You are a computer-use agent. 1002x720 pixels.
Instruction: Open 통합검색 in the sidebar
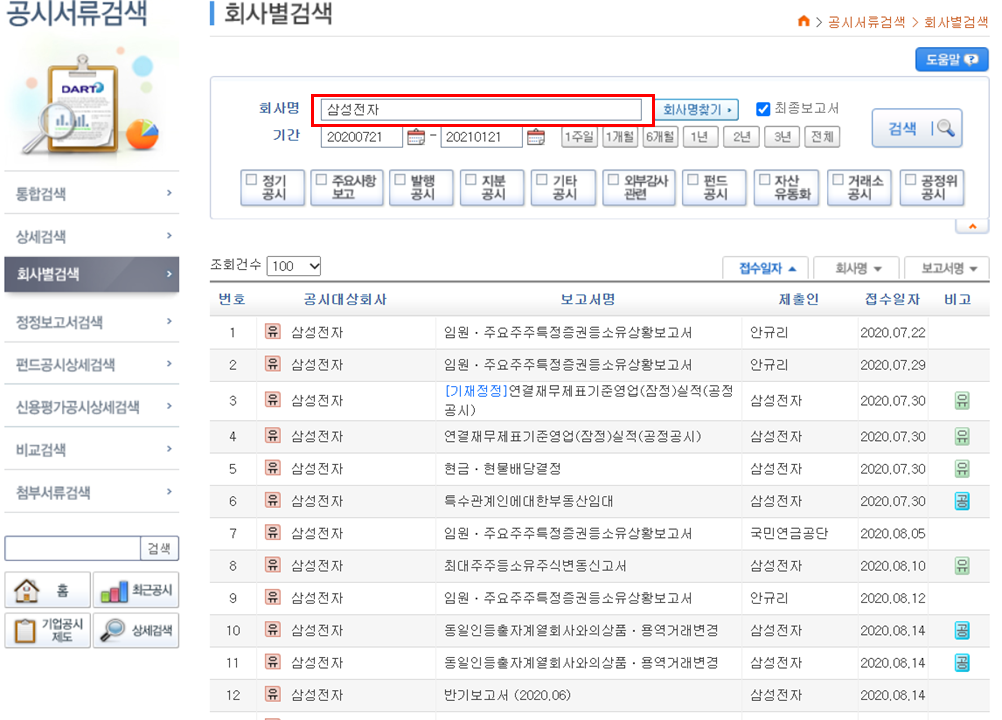point(91,193)
